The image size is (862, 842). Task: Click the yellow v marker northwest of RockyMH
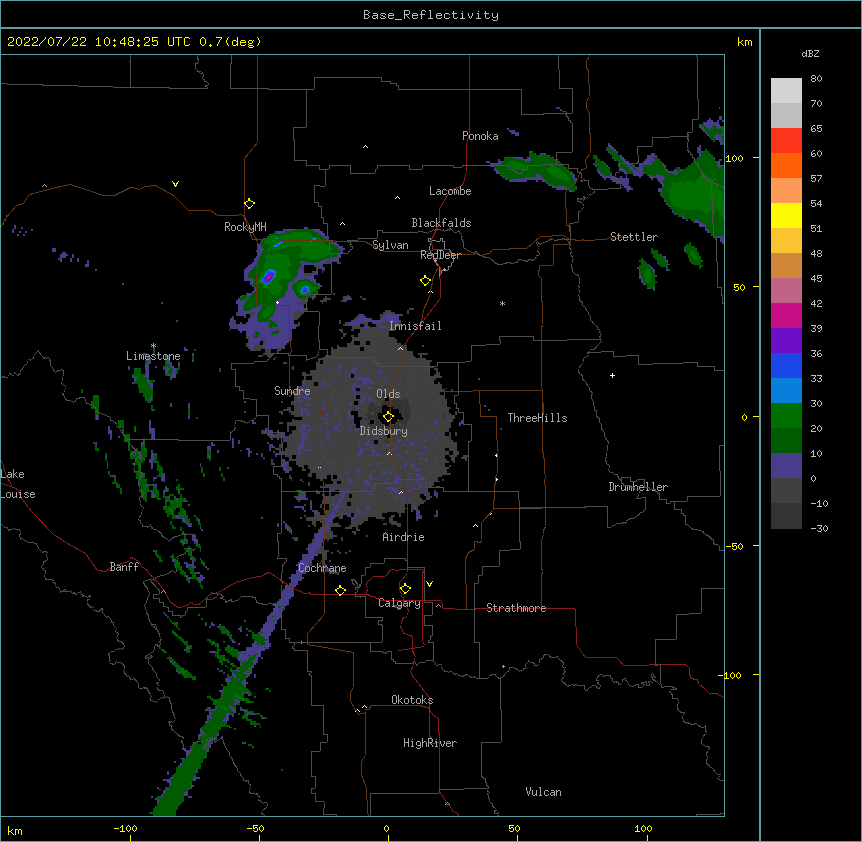point(175,184)
